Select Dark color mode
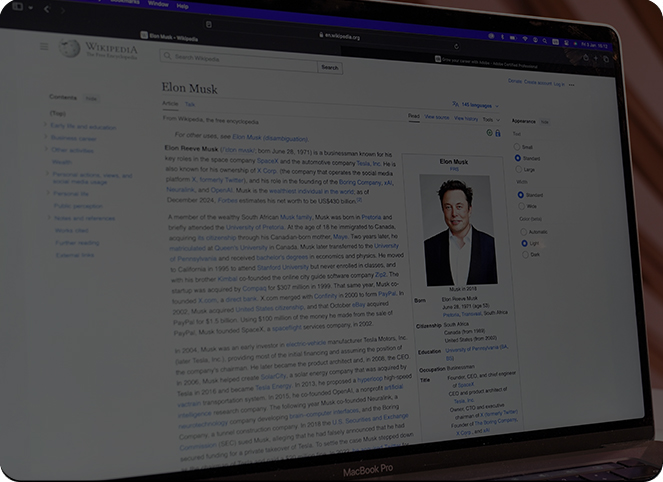The height and width of the screenshot is (482, 663). tap(525, 255)
